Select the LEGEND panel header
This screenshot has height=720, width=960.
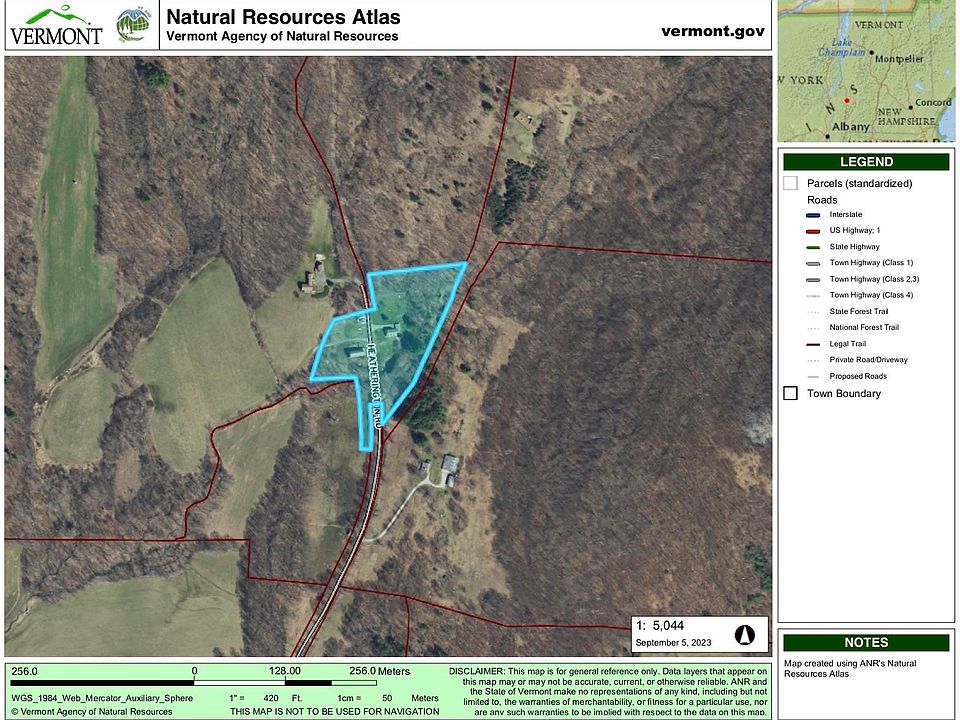coord(866,162)
